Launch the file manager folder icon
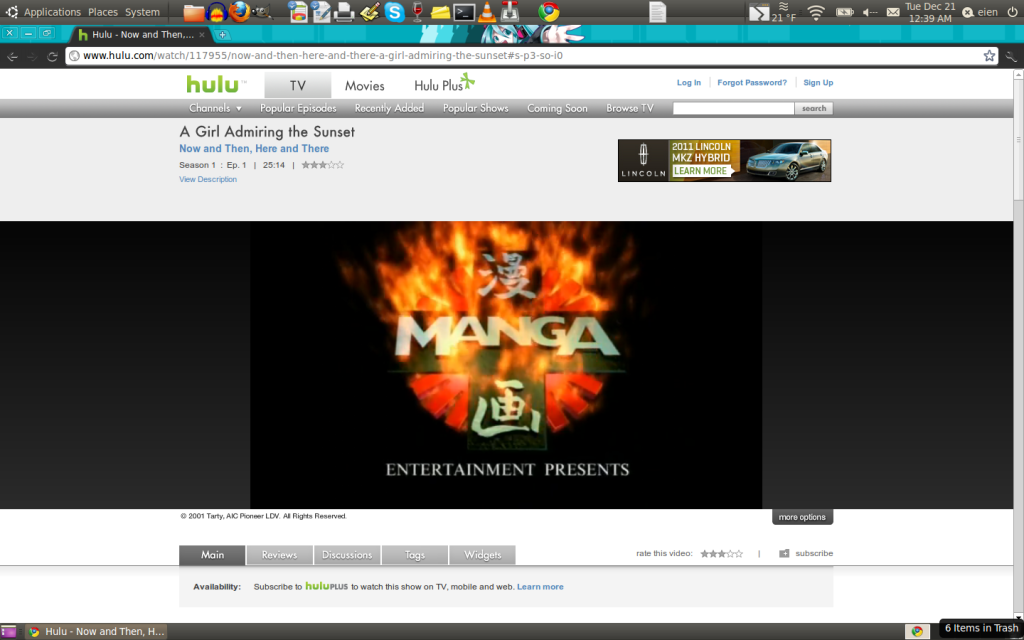The width and height of the screenshot is (1024, 640). coord(193,12)
